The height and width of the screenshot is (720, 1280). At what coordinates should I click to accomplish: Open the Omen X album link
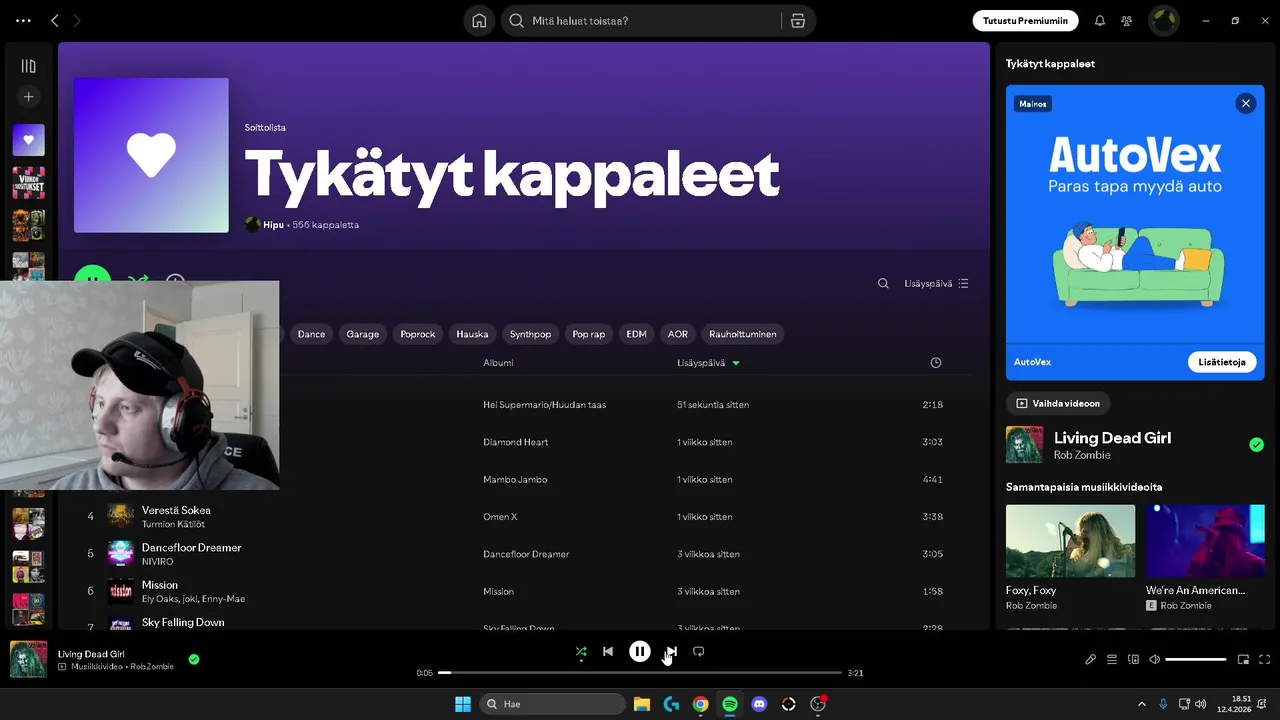tap(500, 517)
